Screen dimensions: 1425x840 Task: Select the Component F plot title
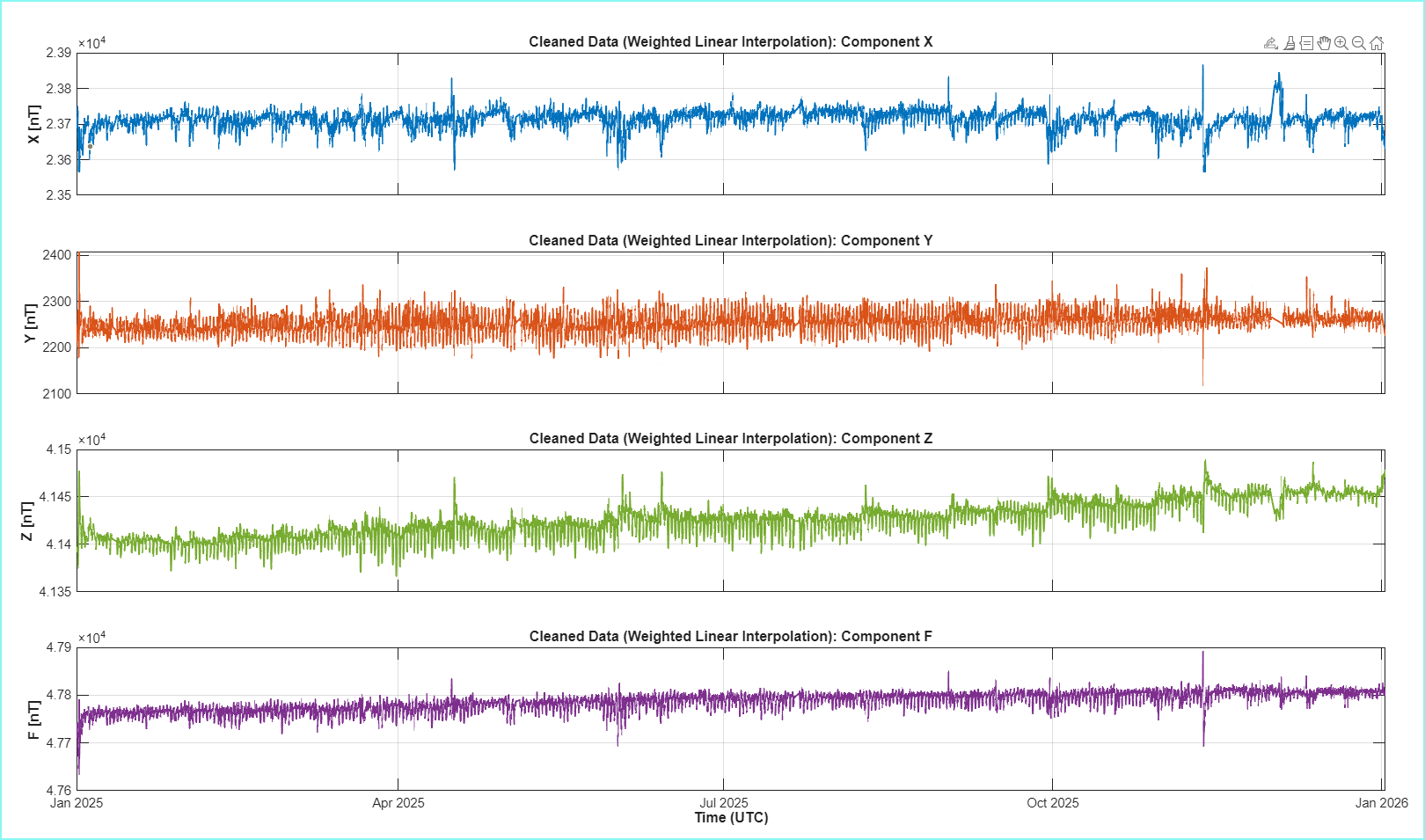(731, 636)
